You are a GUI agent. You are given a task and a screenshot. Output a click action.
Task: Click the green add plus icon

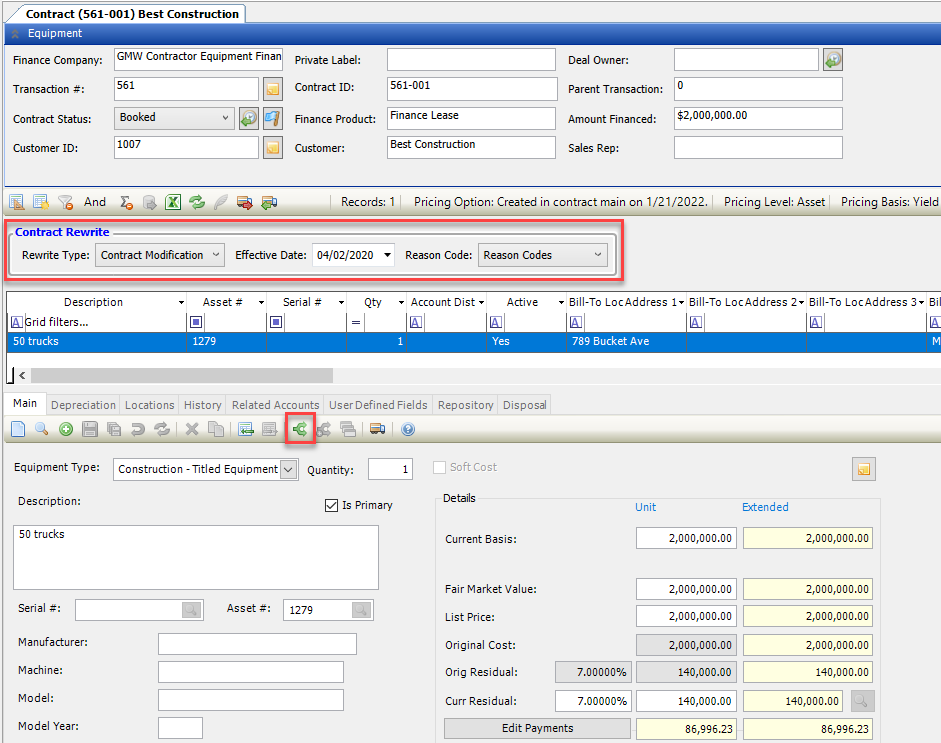click(x=66, y=429)
